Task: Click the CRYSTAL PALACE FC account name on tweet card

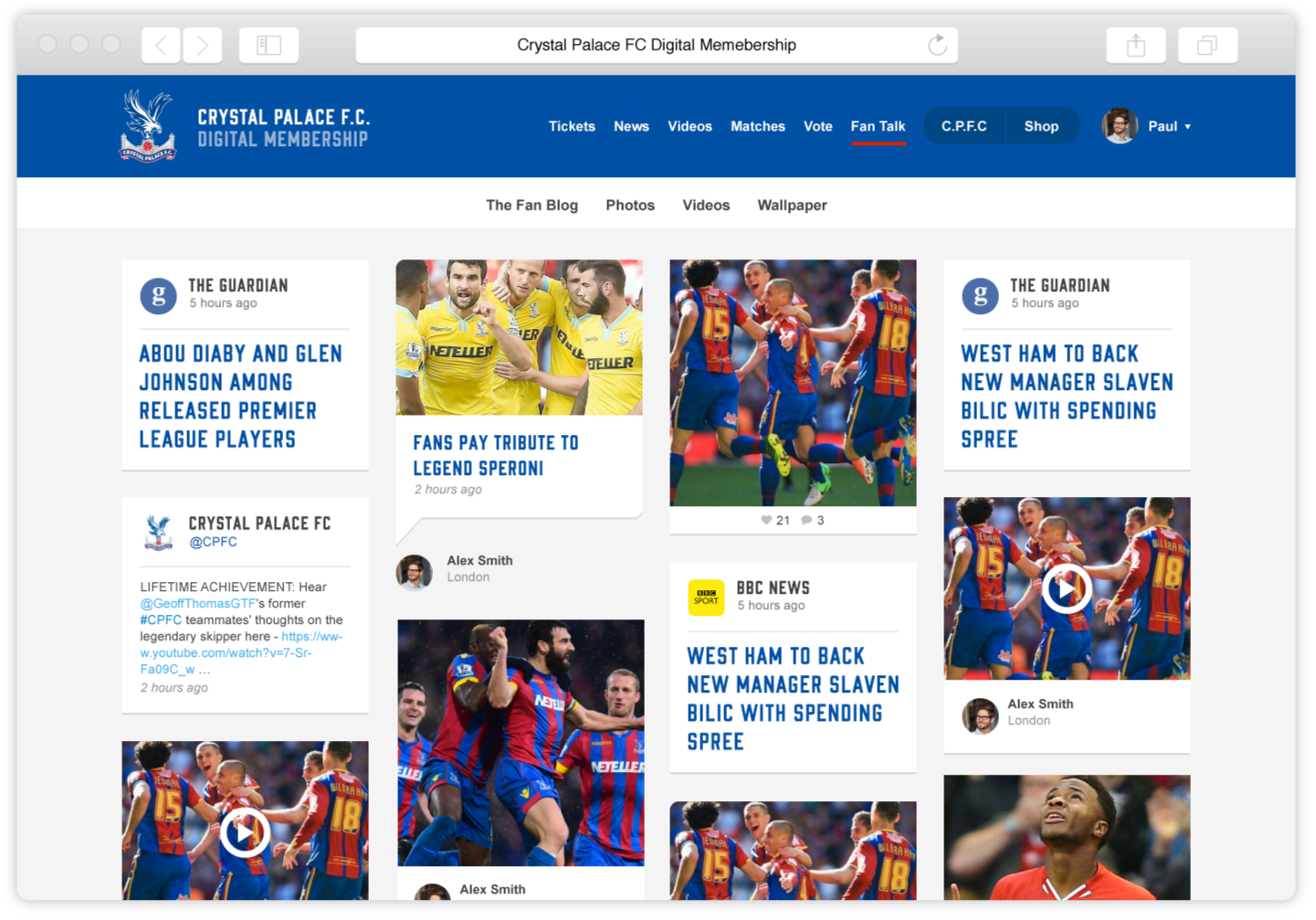Action: point(259,523)
